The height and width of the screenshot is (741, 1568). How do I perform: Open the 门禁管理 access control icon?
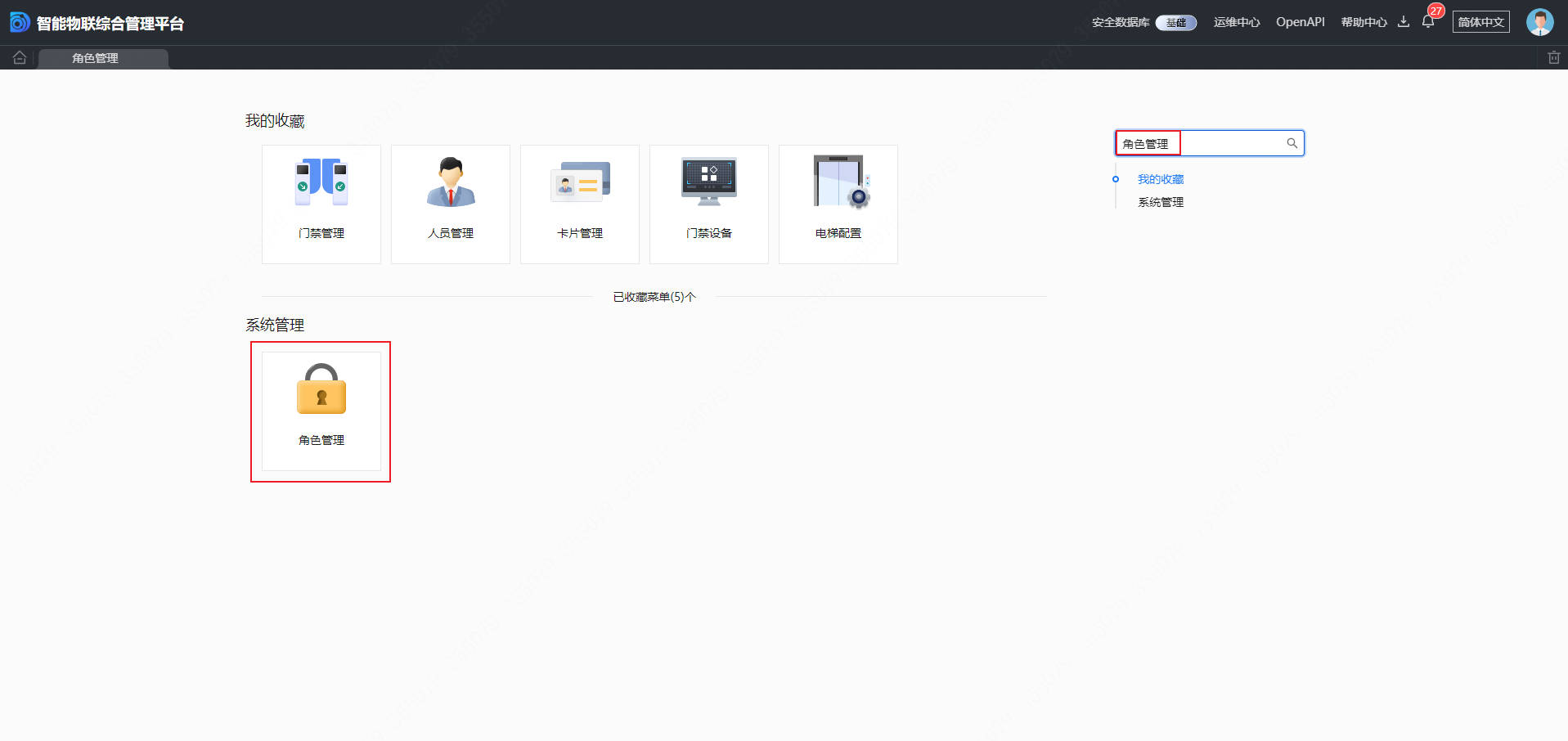[x=321, y=183]
